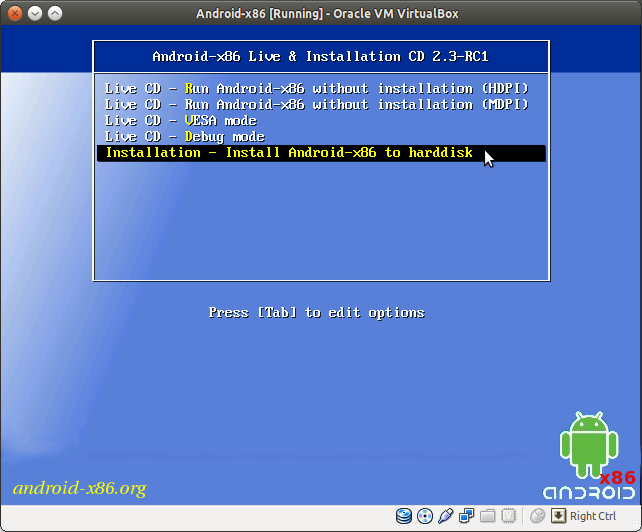Image resolution: width=642 pixels, height=532 pixels.
Task: Open the USB devices status icon
Action: click(x=445, y=516)
